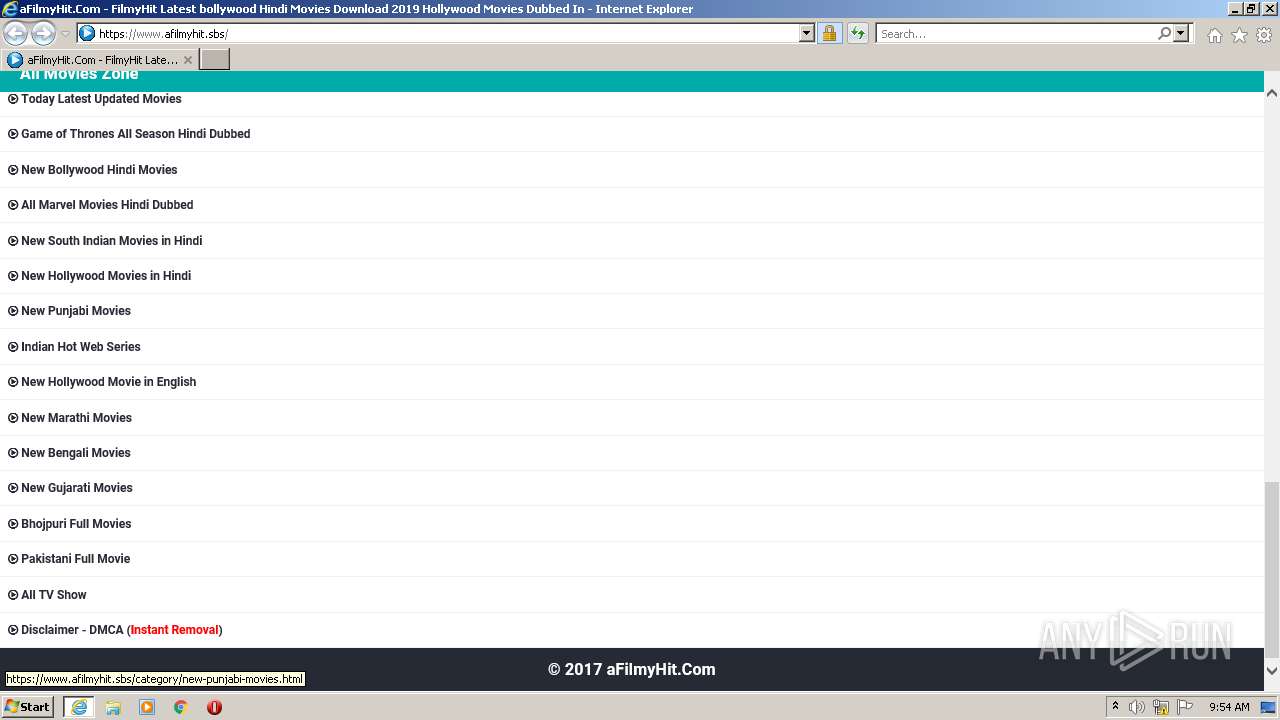Open Internet Explorer from the taskbar
The image size is (1280, 720).
[79, 707]
